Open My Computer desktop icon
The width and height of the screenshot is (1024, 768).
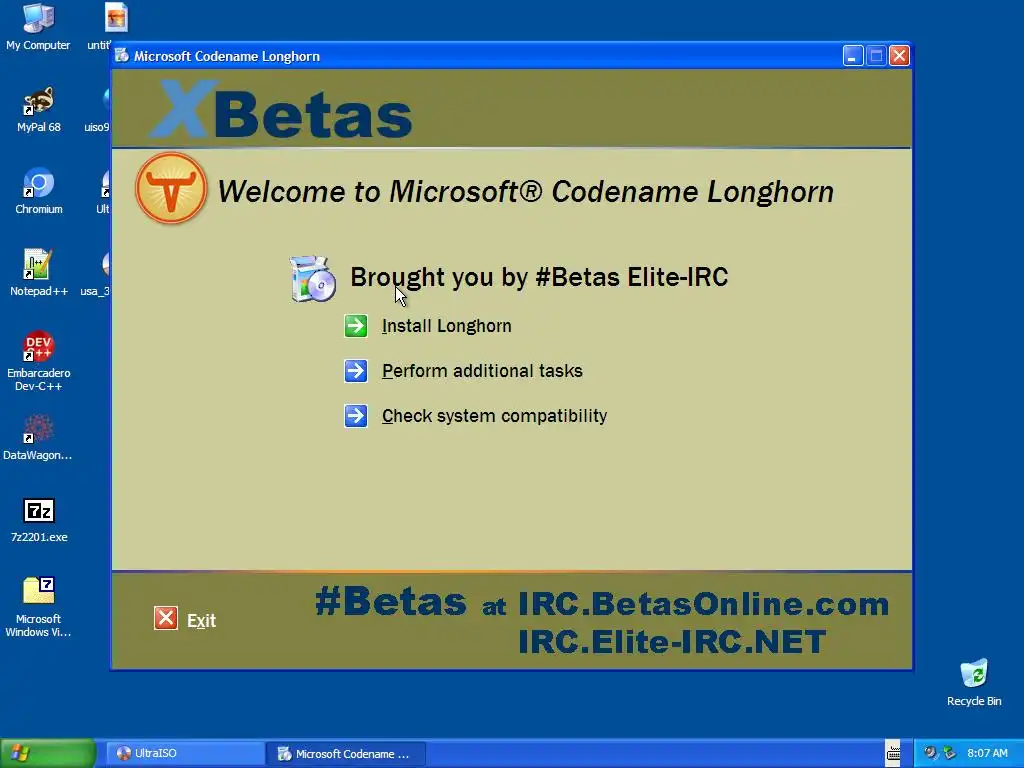[x=39, y=27]
